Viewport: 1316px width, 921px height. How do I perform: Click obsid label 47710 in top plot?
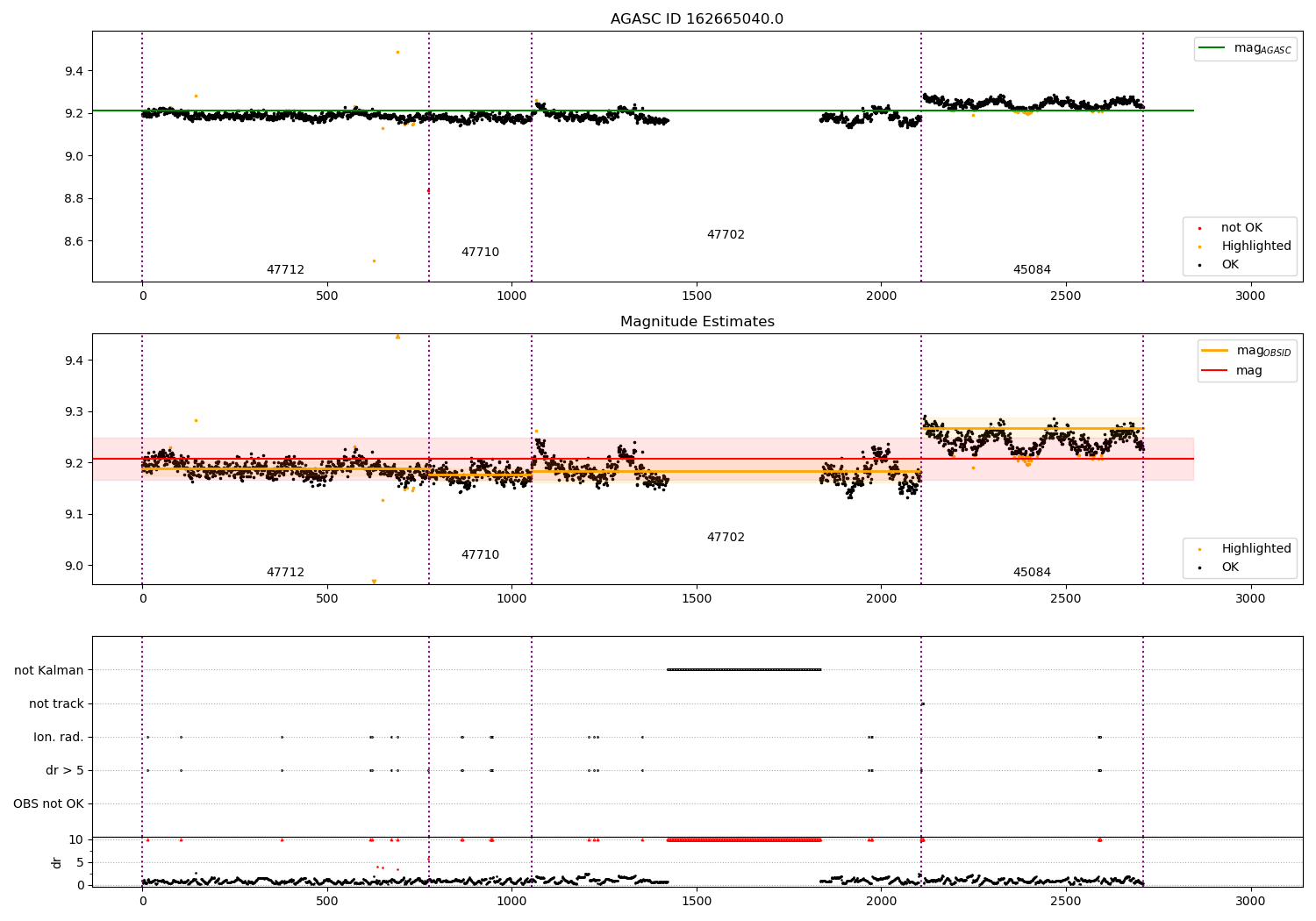480,253
